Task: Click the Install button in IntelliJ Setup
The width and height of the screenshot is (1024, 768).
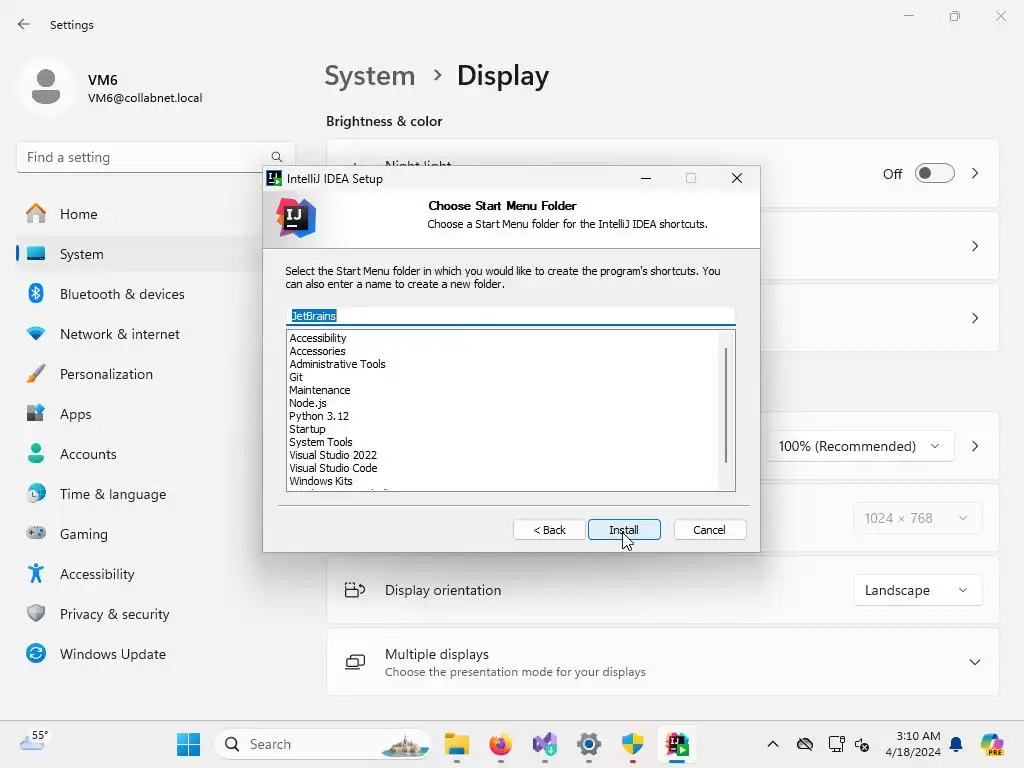Action: 624,530
